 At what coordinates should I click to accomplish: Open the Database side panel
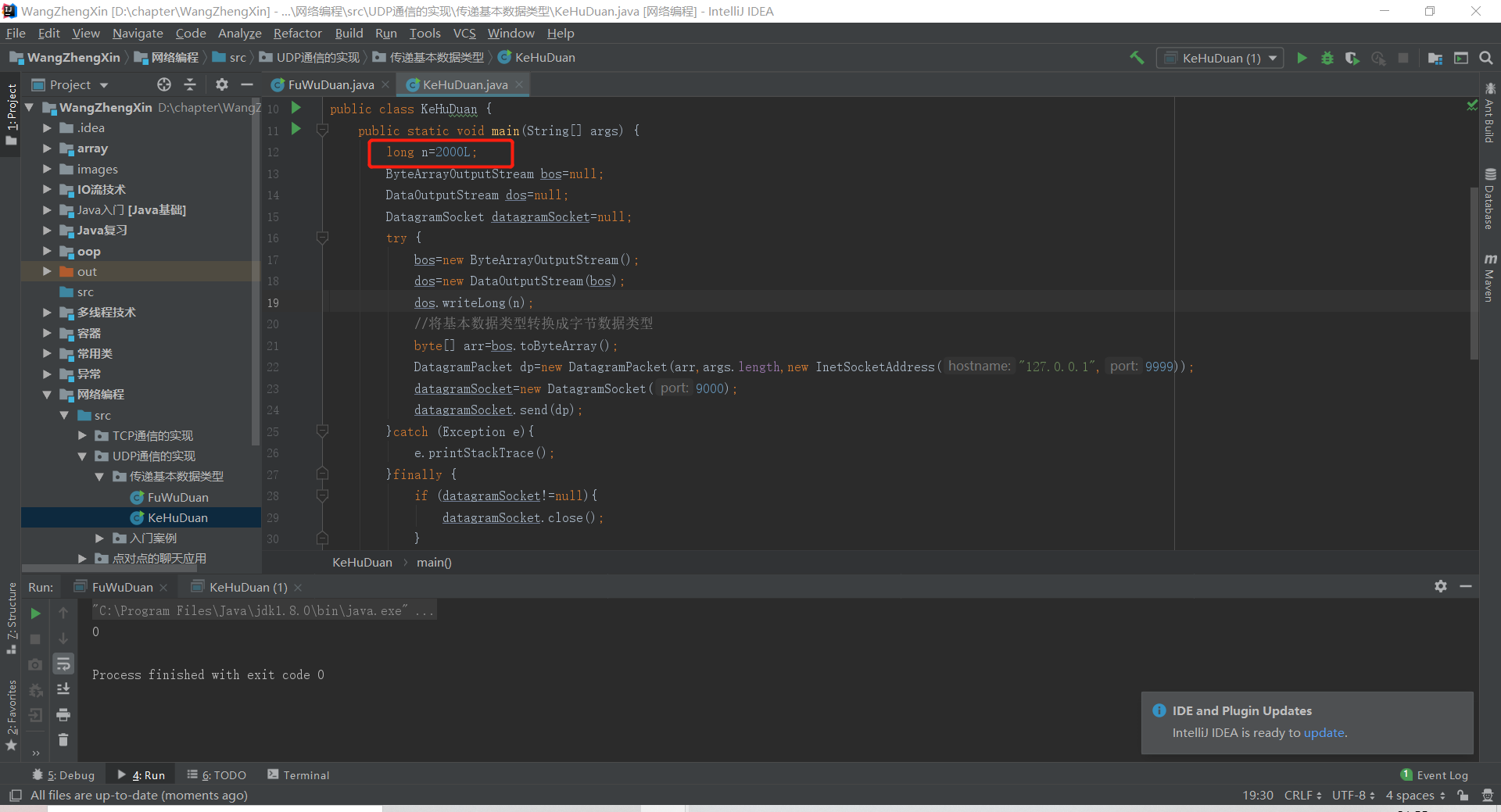point(1490,199)
